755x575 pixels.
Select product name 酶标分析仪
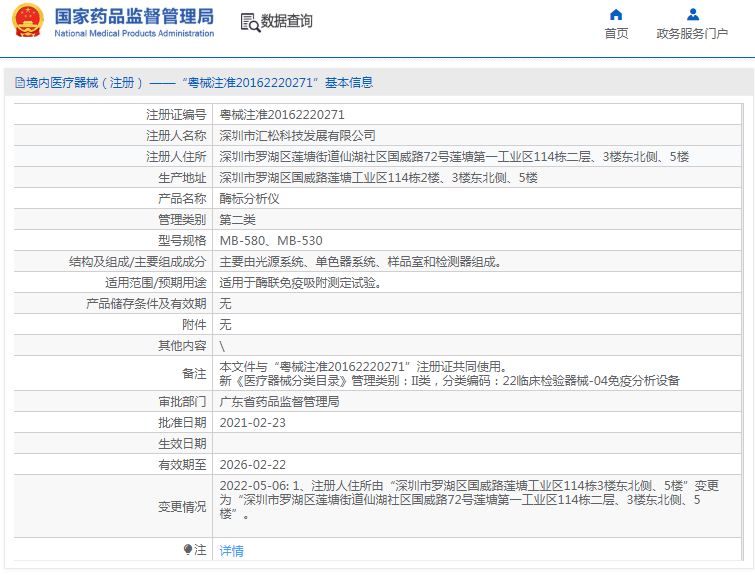(249, 198)
